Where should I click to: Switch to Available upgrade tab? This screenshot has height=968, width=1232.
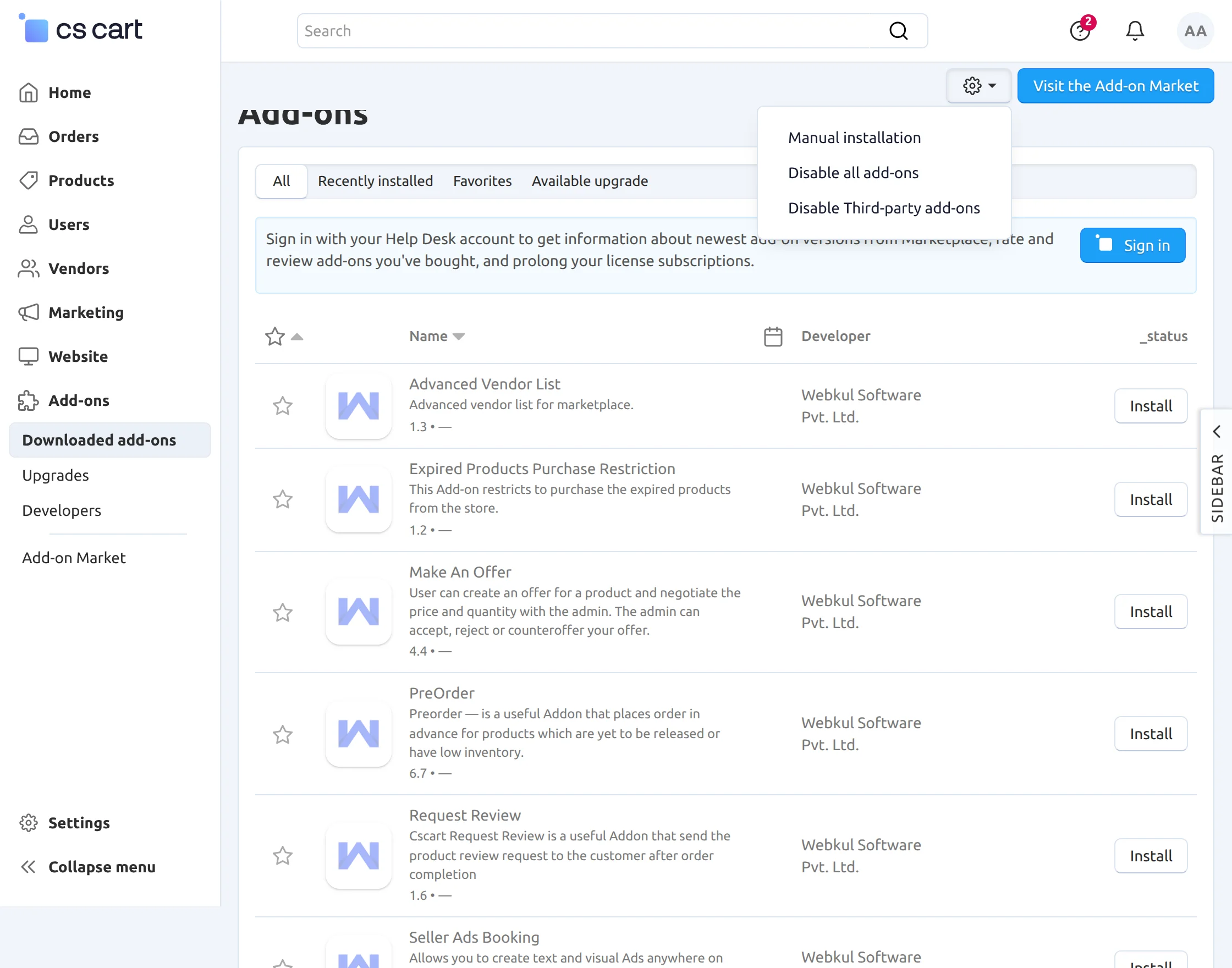click(x=590, y=181)
